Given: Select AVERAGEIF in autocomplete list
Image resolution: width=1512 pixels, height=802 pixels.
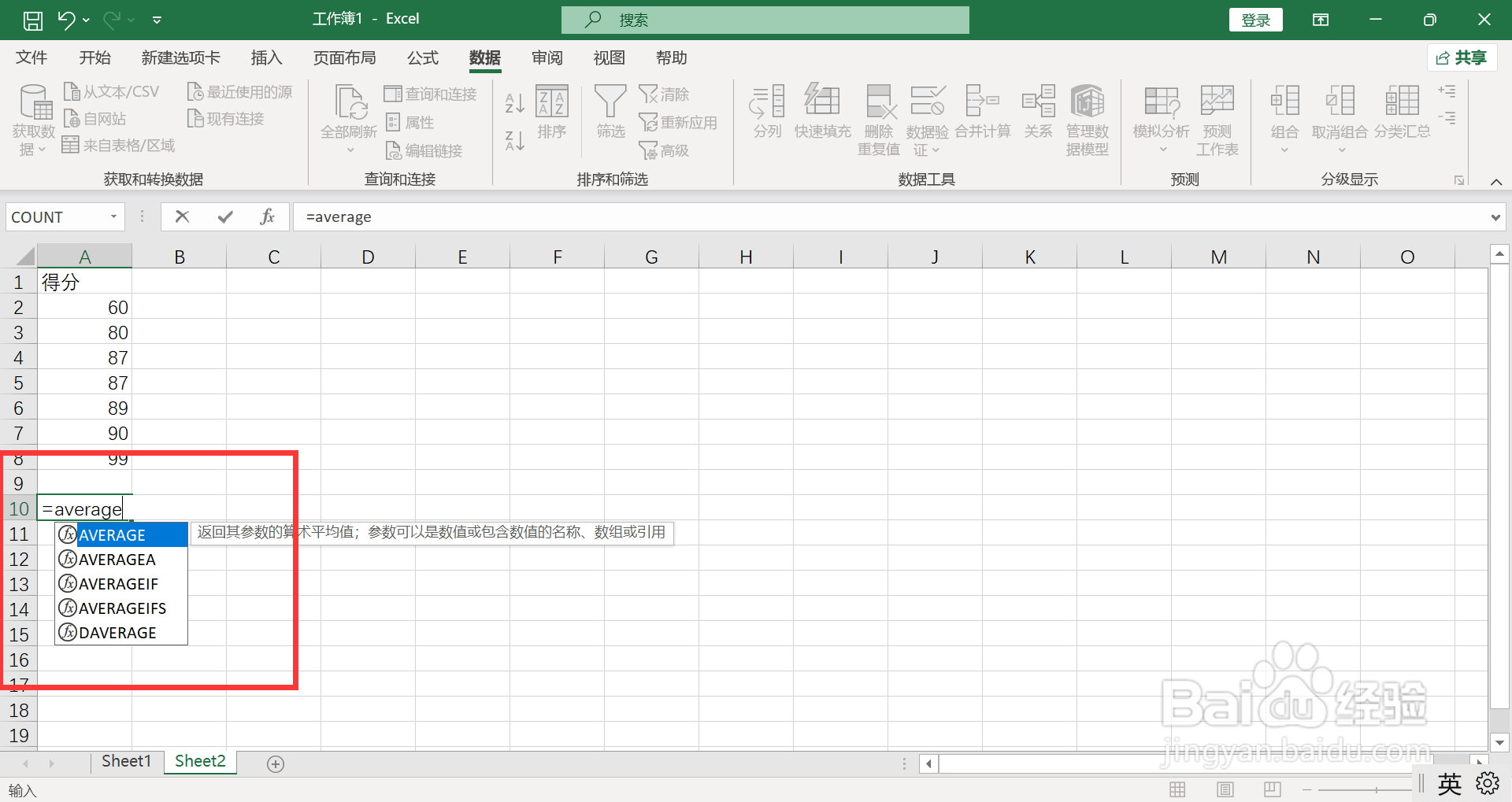Looking at the screenshot, I should [121, 584].
